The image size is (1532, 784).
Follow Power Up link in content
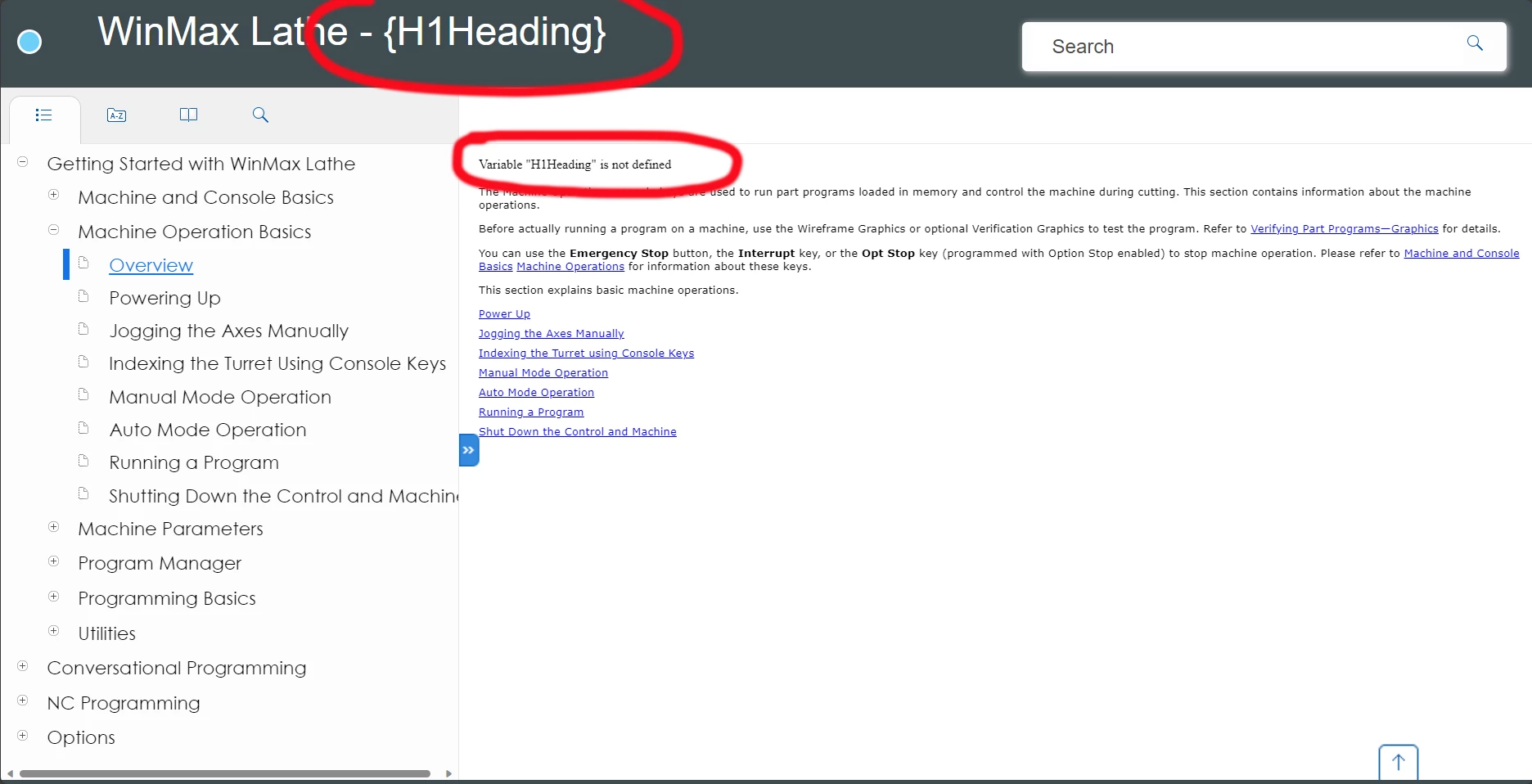point(504,314)
